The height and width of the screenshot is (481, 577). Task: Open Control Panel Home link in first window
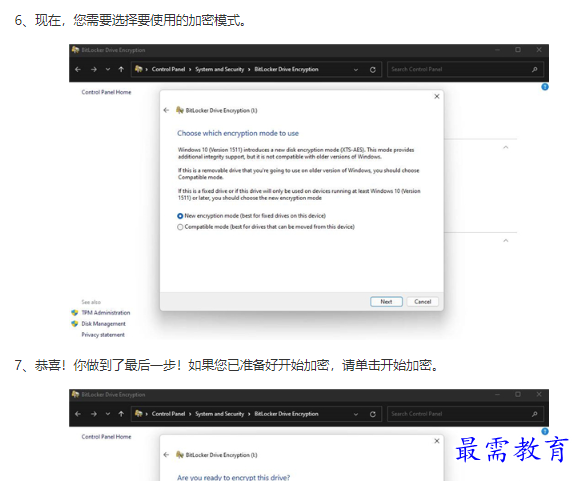click(x=106, y=92)
